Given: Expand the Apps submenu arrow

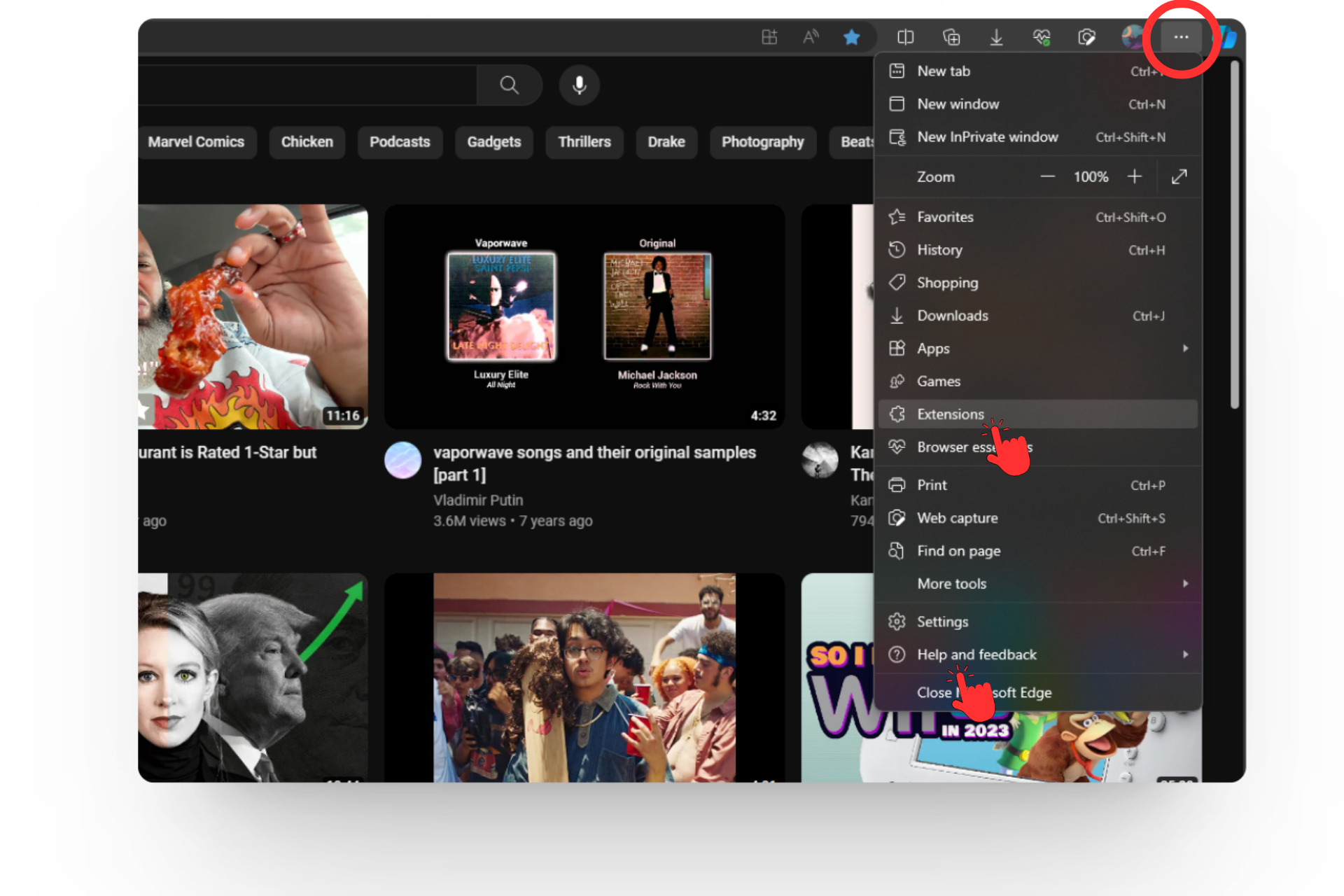Looking at the screenshot, I should coord(1185,349).
